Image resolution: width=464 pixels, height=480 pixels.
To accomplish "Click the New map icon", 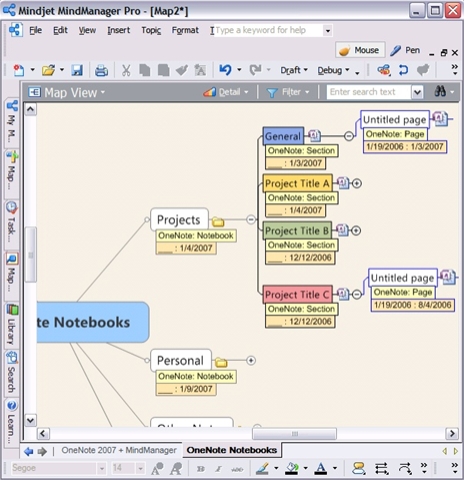I will pyautogui.click(x=18, y=70).
